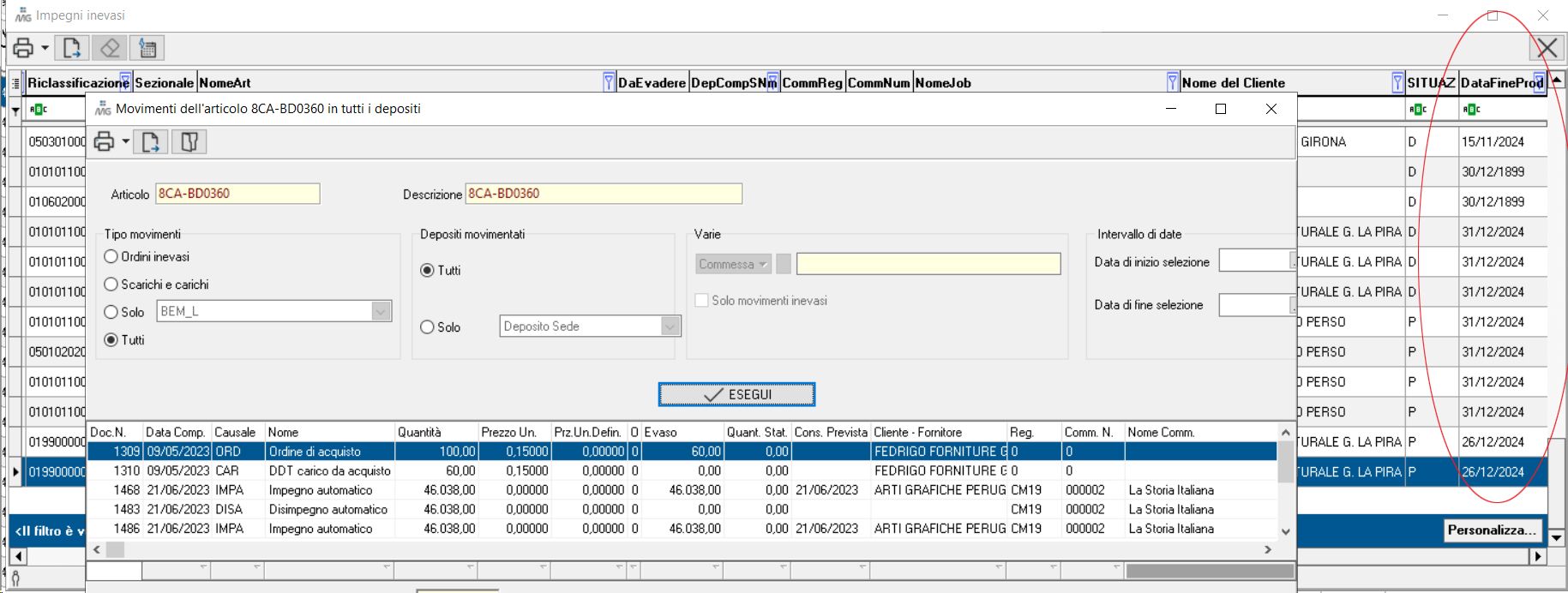Open the BEM_L combo box
The height and width of the screenshot is (593, 1568).
(274, 311)
